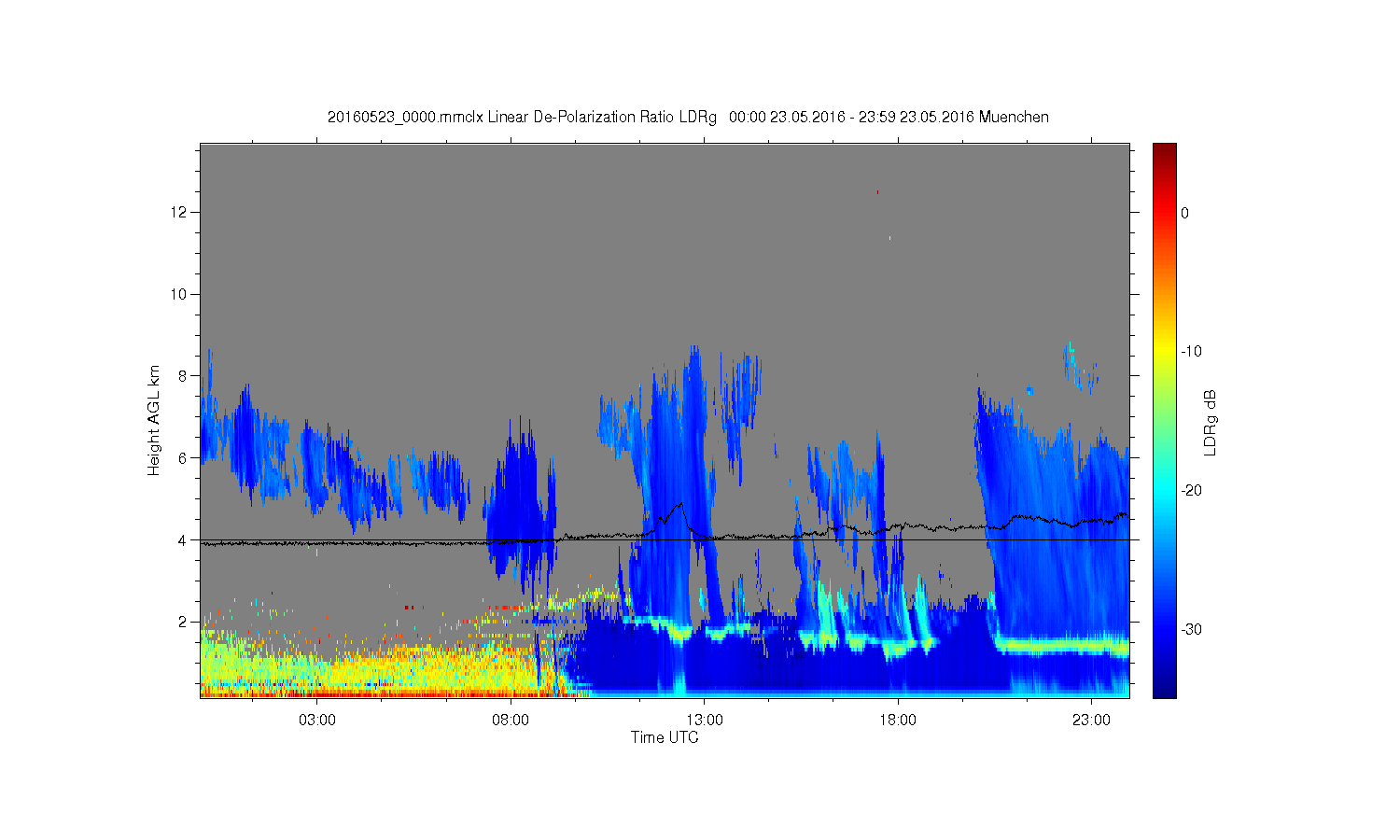Click the 'Height AGL km' axis label
This screenshot has width=1400, height=840.
[x=154, y=420]
